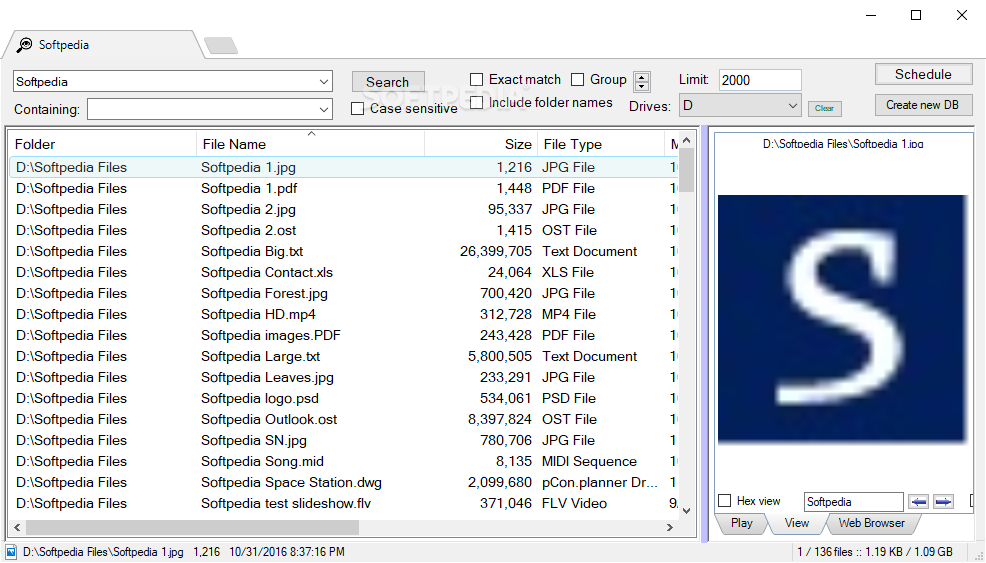Click the horizontal scrollbar right arrow
Image resolution: width=986 pixels, height=563 pixels.
click(670, 527)
